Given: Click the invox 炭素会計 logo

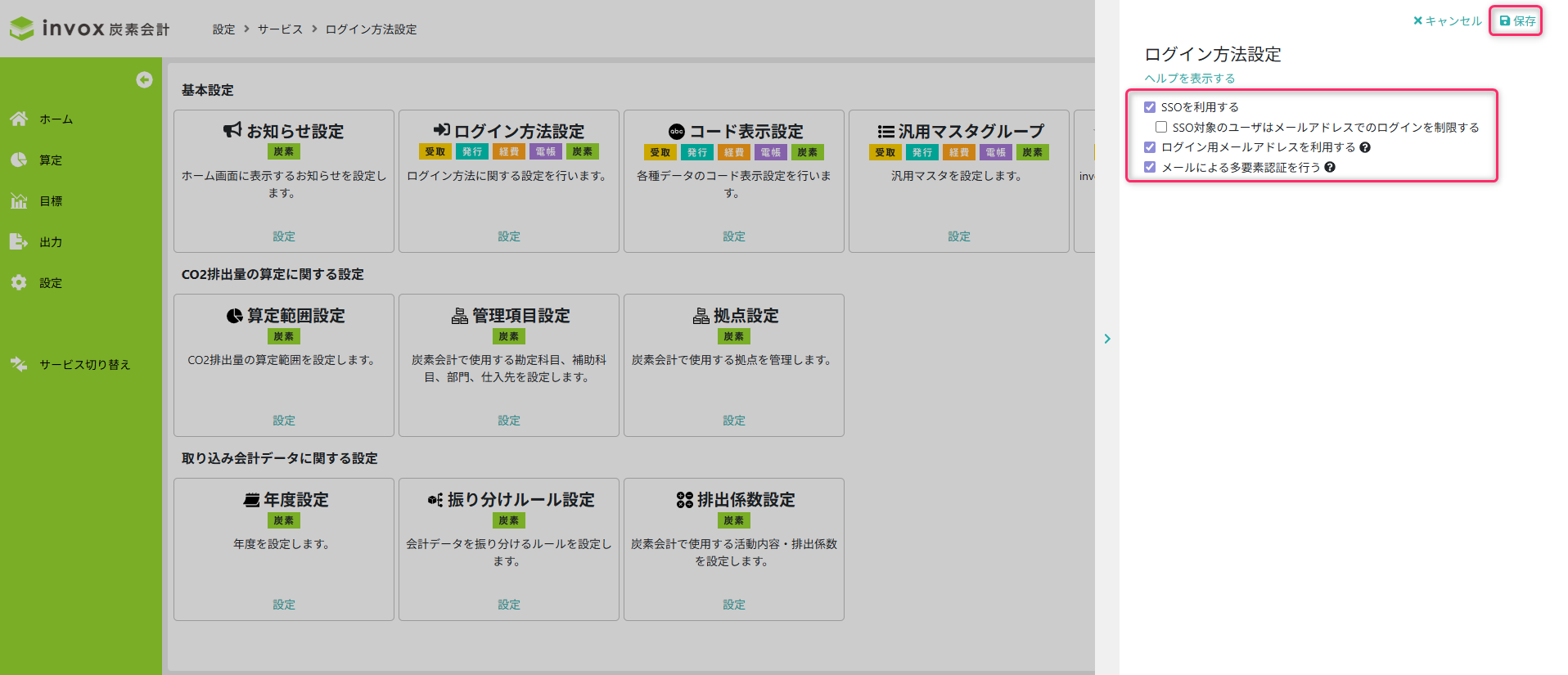Looking at the screenshot, I should [90, 29].
